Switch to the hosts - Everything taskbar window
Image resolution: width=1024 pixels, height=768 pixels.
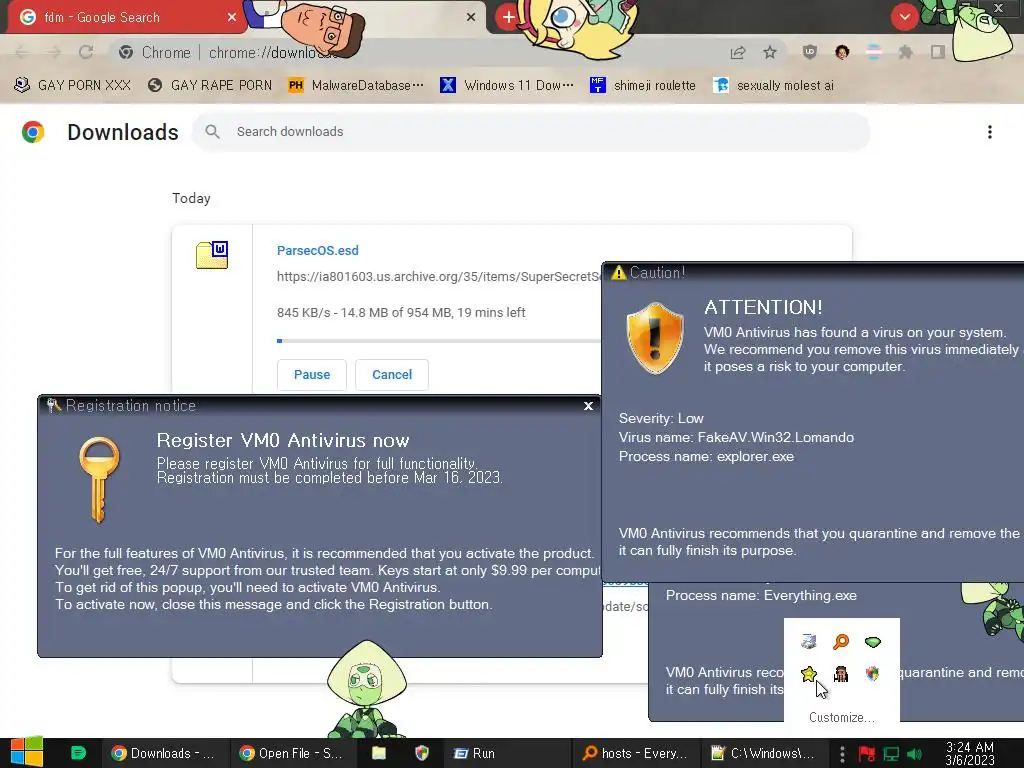coord(635,753)
